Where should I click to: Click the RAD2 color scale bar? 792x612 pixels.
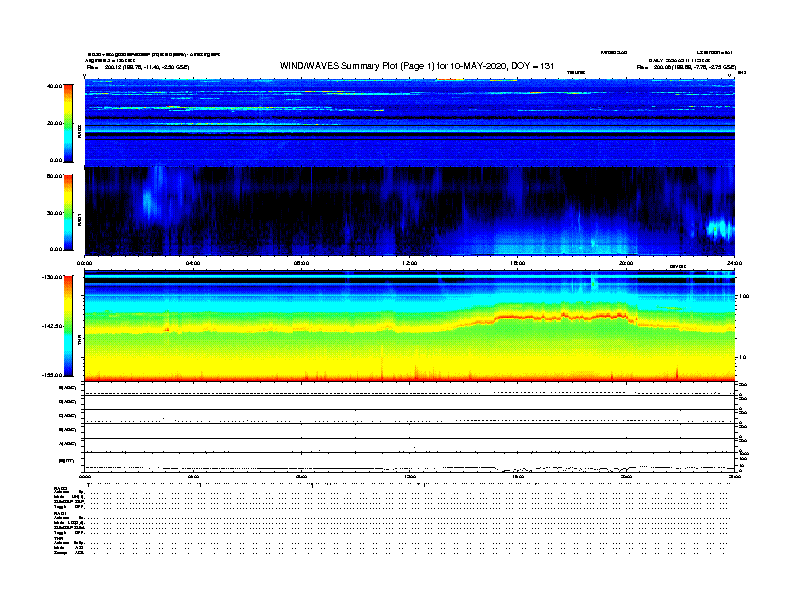[x=68, y=123]
